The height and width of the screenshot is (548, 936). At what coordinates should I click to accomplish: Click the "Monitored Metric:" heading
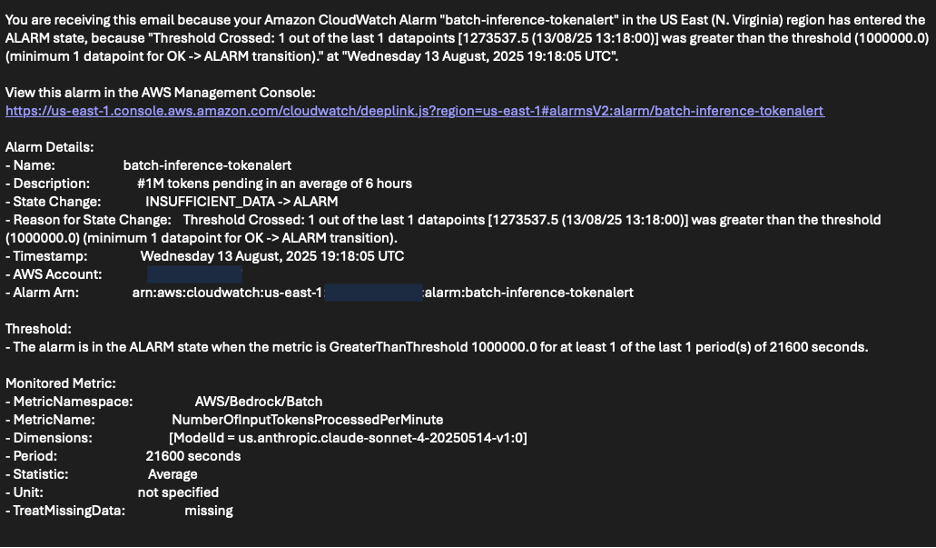tap(61, 383)
